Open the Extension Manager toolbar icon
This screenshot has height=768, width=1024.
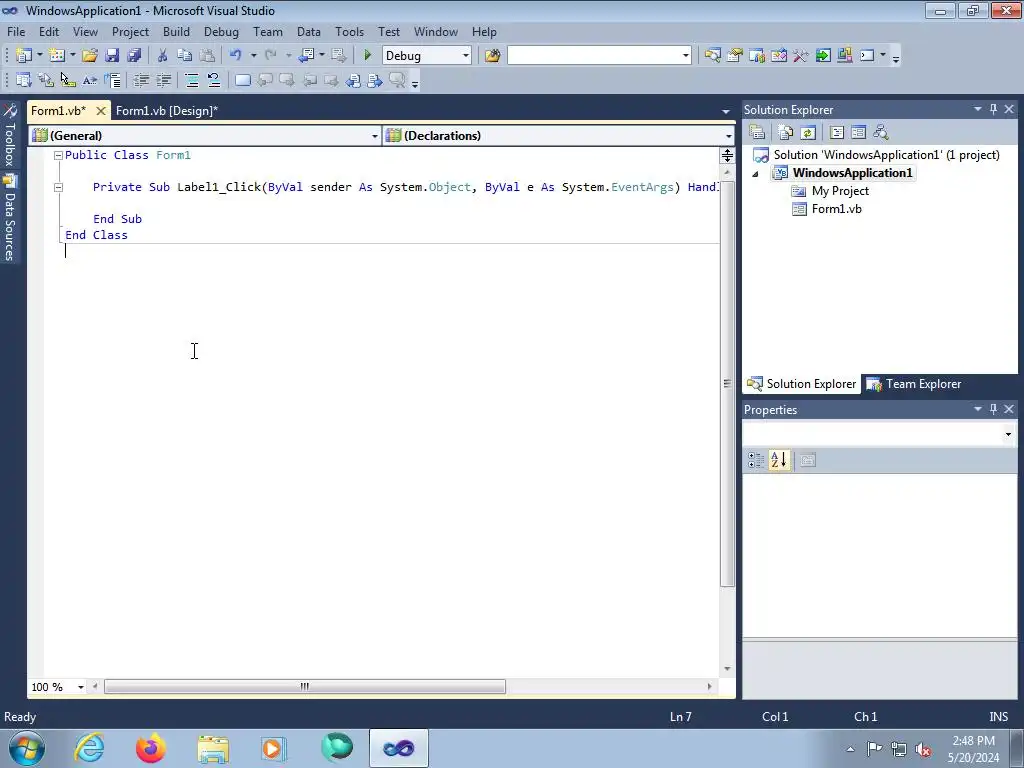pos(844,56)
